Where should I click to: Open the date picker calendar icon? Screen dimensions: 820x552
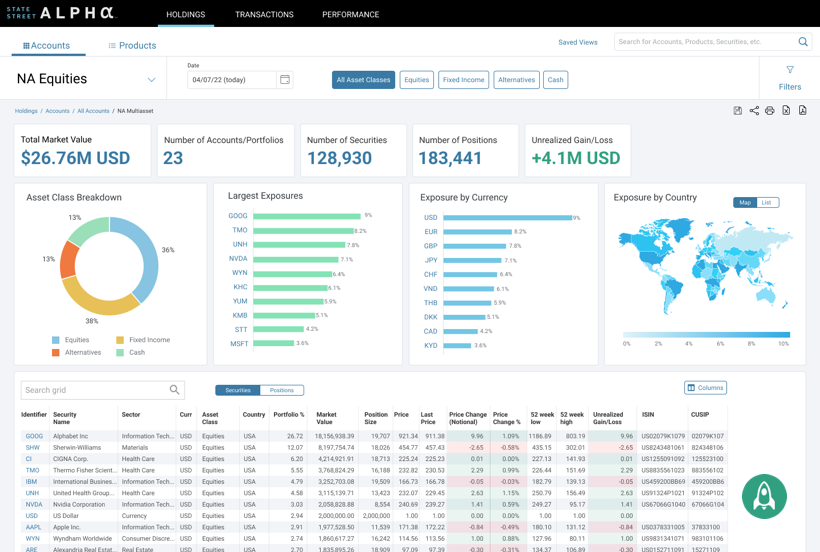pyautogui.click(x=285, y=80)
